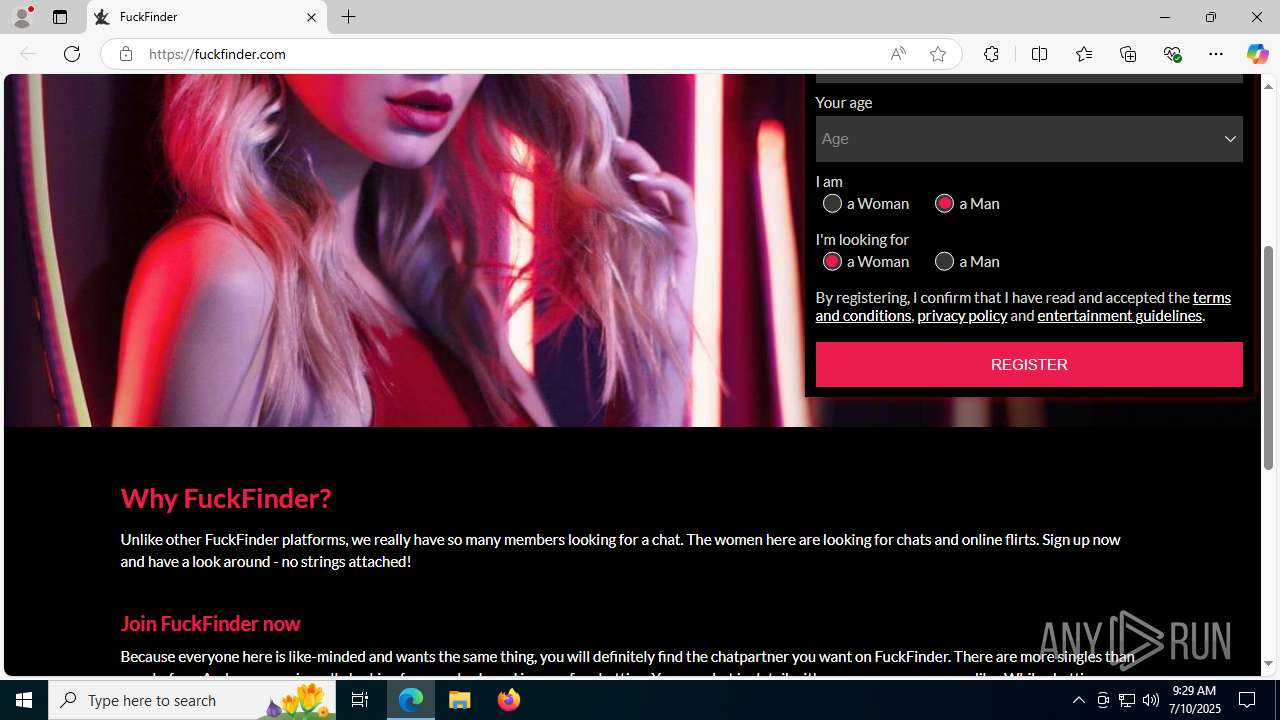Open Task View on the taskbar

pos(360,700)
